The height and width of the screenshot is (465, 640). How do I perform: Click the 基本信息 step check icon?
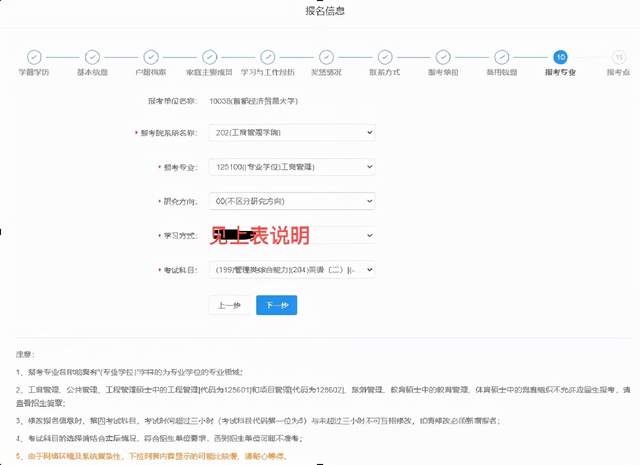pos(92,57)
